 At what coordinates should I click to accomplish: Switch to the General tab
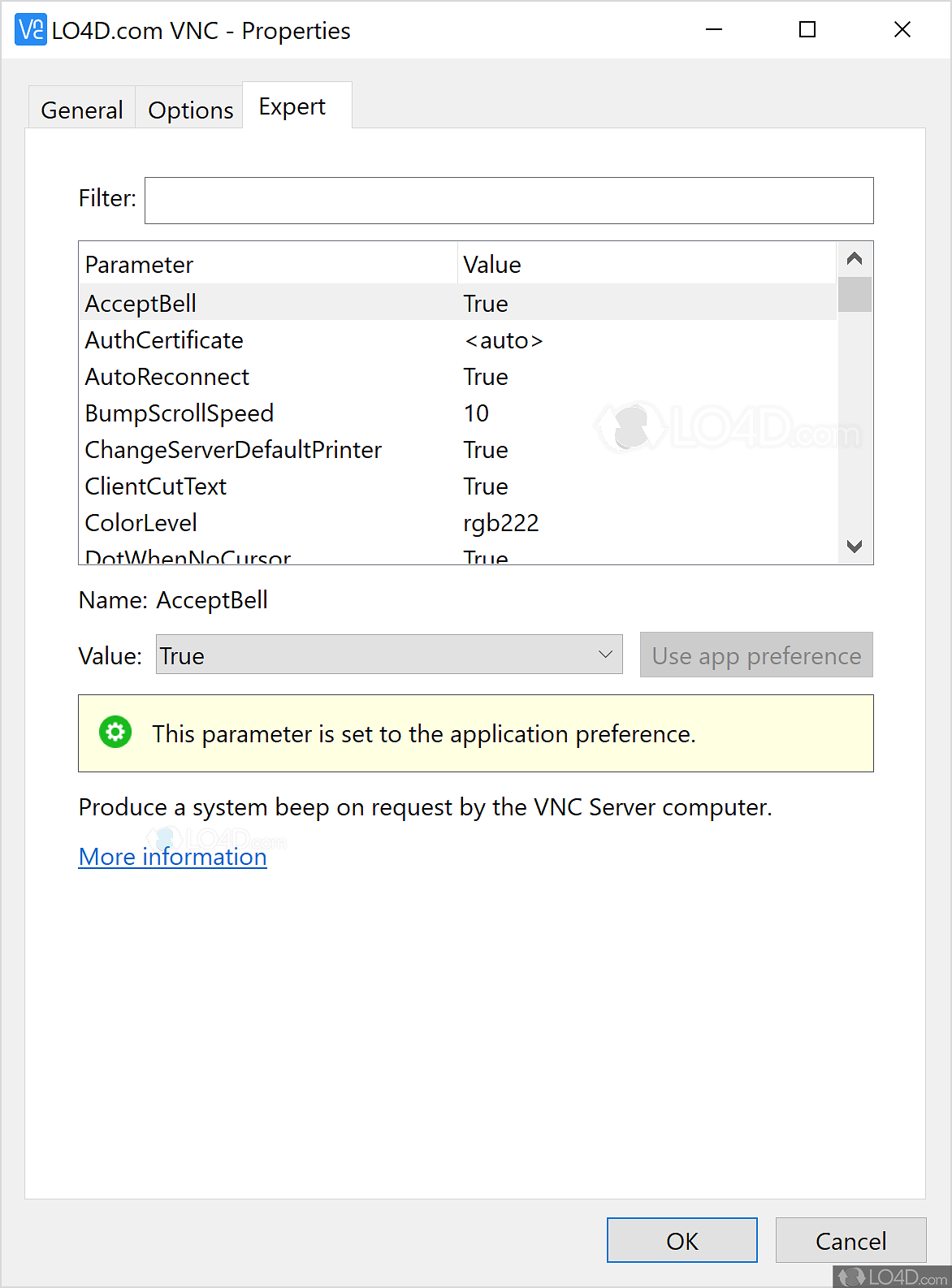[81, 110]
